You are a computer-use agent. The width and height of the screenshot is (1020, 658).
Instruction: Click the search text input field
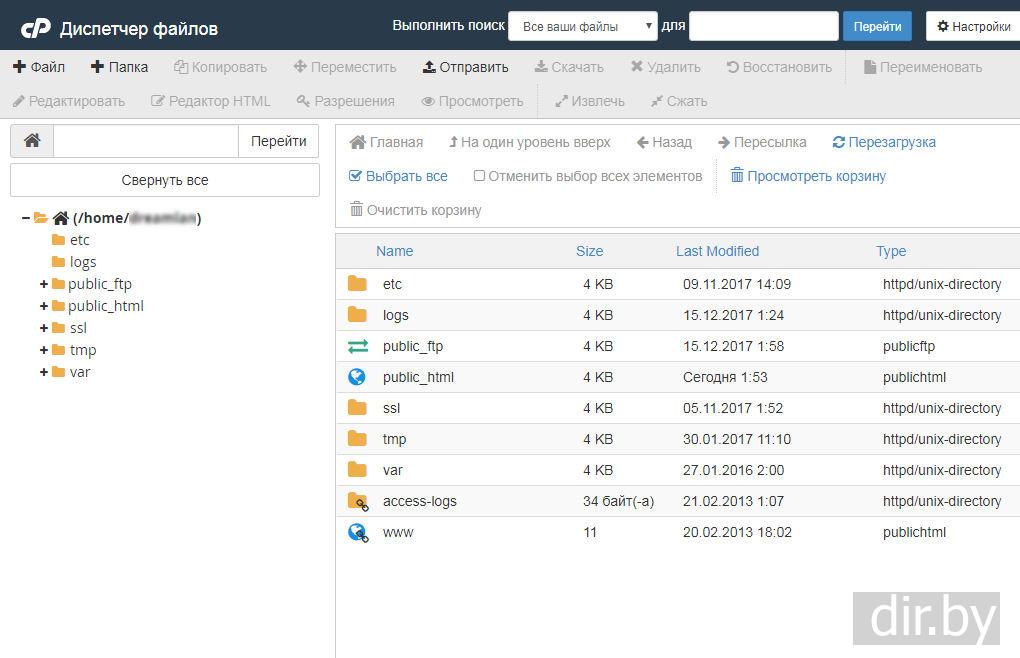pyautogui.click(x=763, y=26)
